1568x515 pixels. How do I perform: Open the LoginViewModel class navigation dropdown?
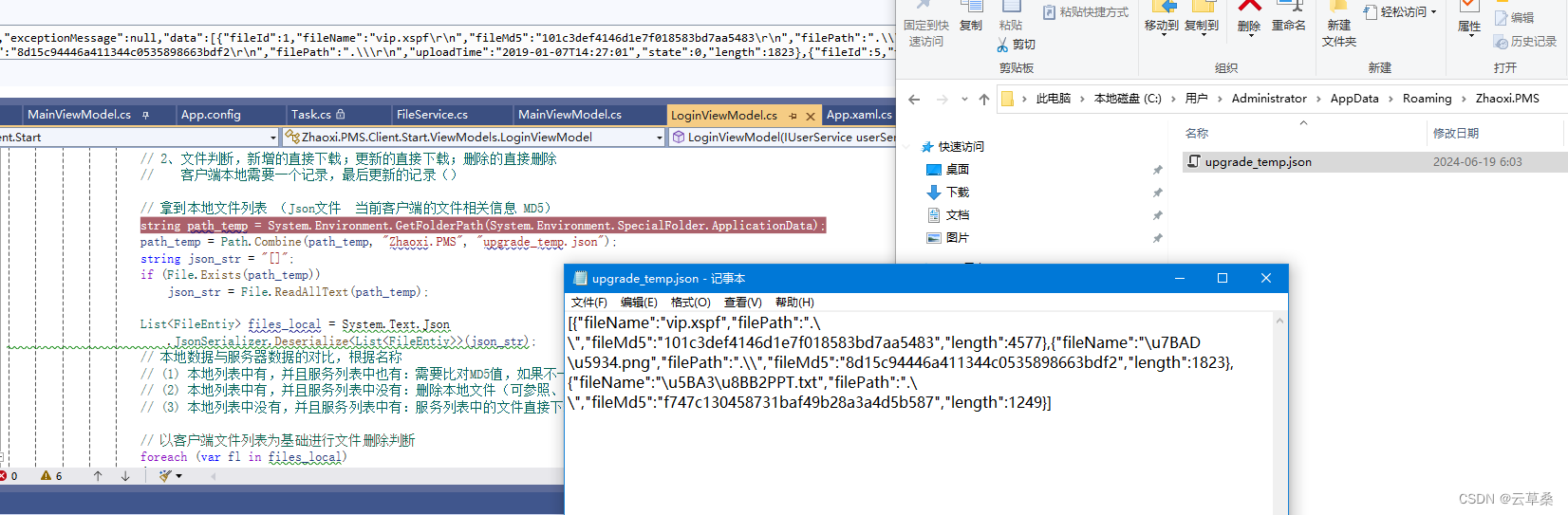(660, 138)
